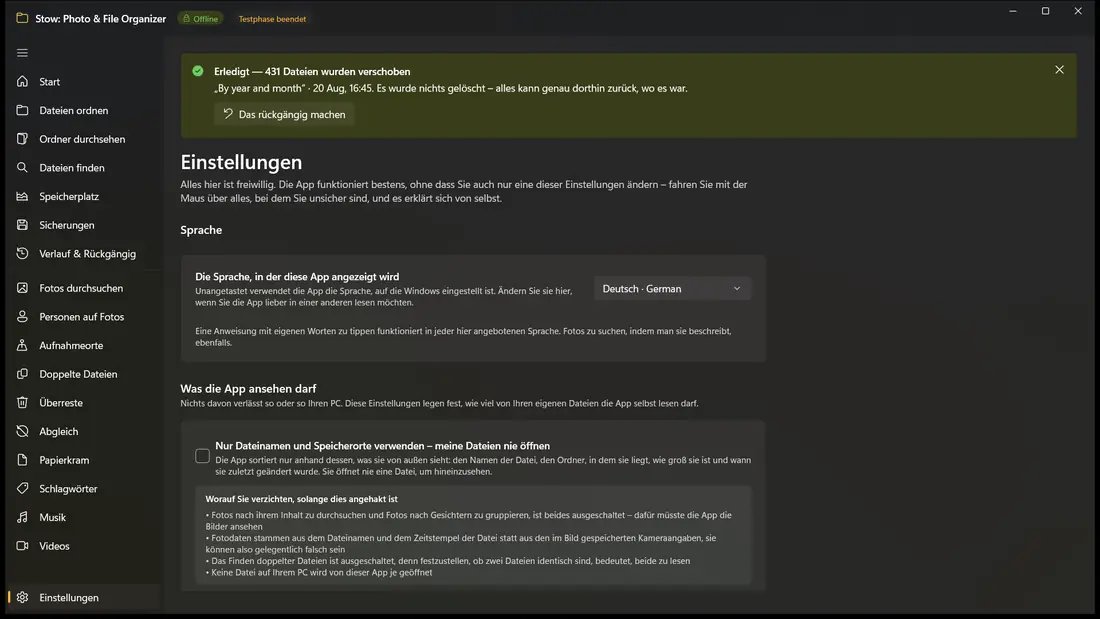This screenshot has height=619, width=1100.
Task: Click the Dateien finden magnifier icon
Action: click(22, 168)
